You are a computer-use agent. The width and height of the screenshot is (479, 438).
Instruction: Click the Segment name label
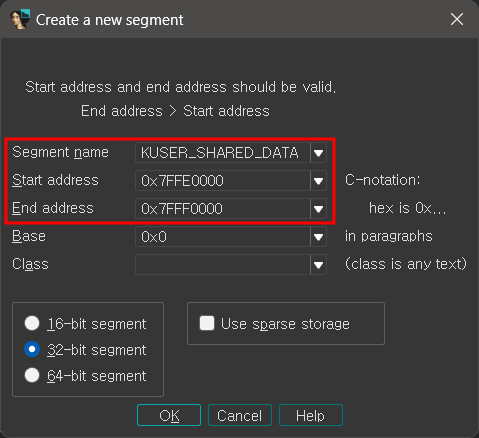(x=60, y=152)
